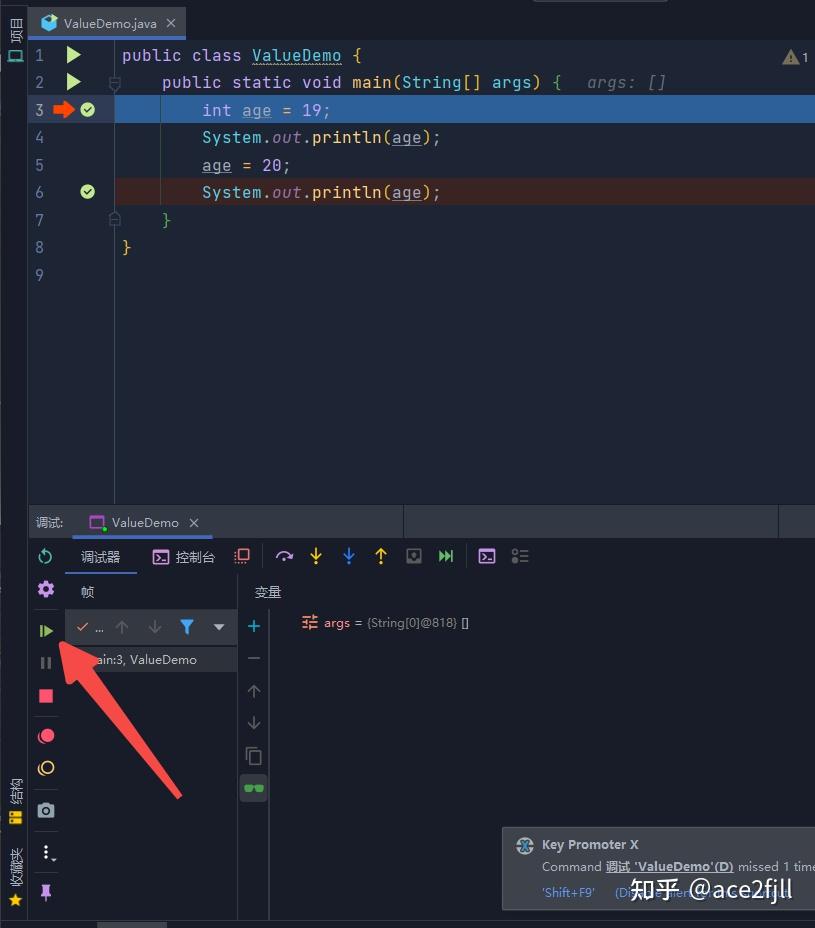The image size is (815, 928).
Task: Click trace current stream chain icon
Action: click(x=520, y=556)
